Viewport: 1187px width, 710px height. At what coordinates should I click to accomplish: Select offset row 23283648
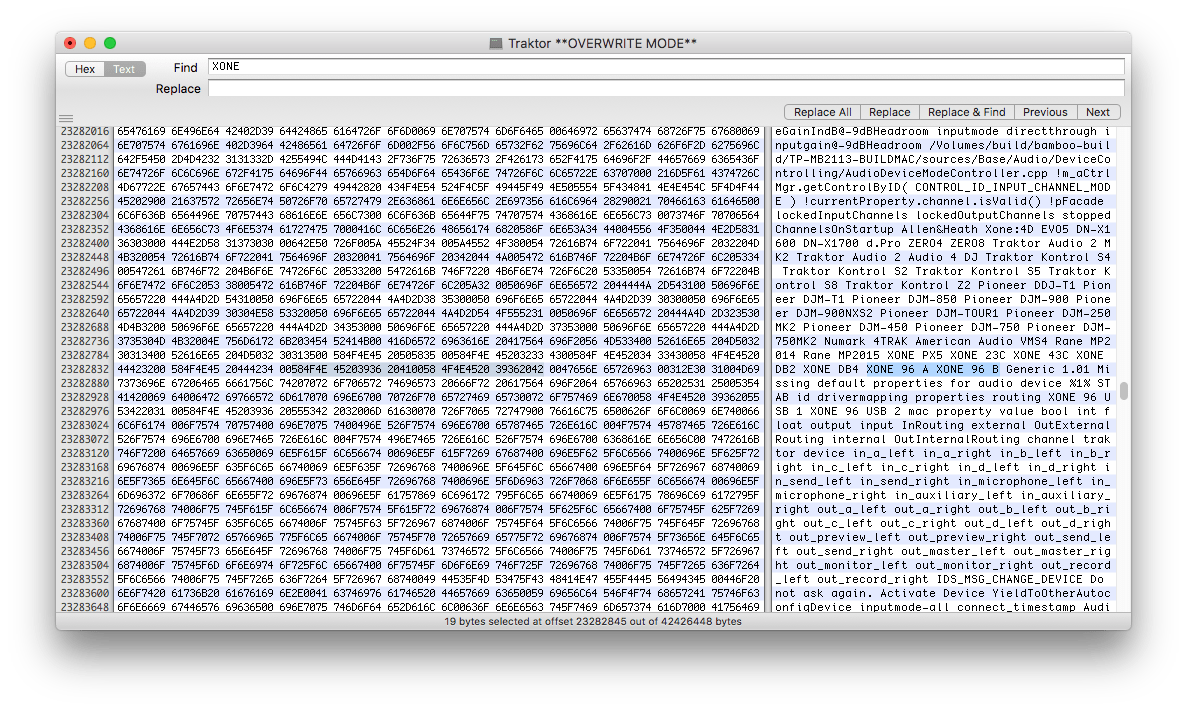coord(85,607)
